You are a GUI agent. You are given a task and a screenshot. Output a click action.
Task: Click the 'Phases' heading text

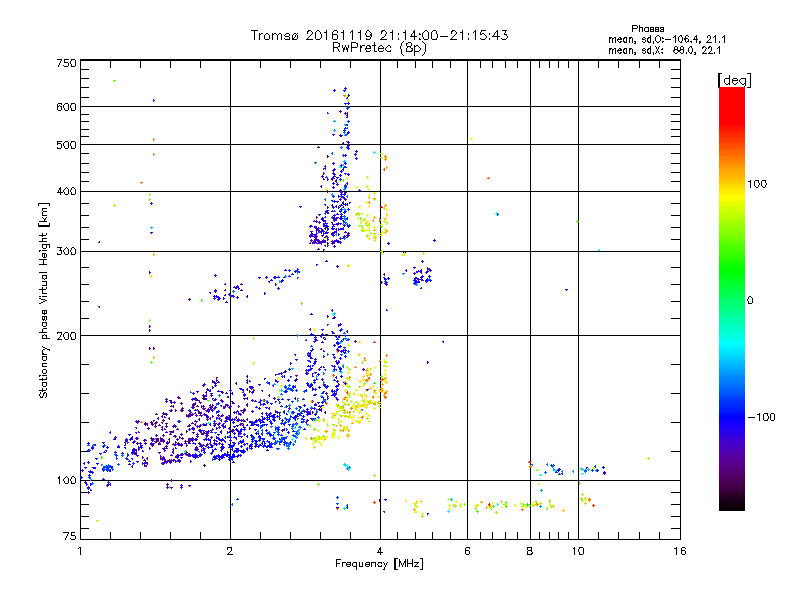pyautogui.click(x=647, y=29)
